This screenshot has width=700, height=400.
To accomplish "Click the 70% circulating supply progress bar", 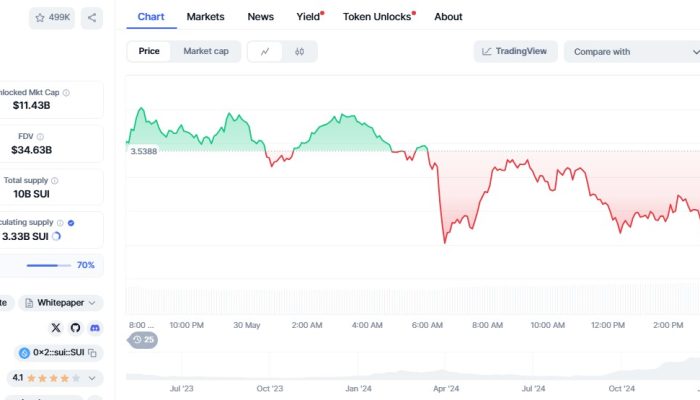I will [48, 265].
